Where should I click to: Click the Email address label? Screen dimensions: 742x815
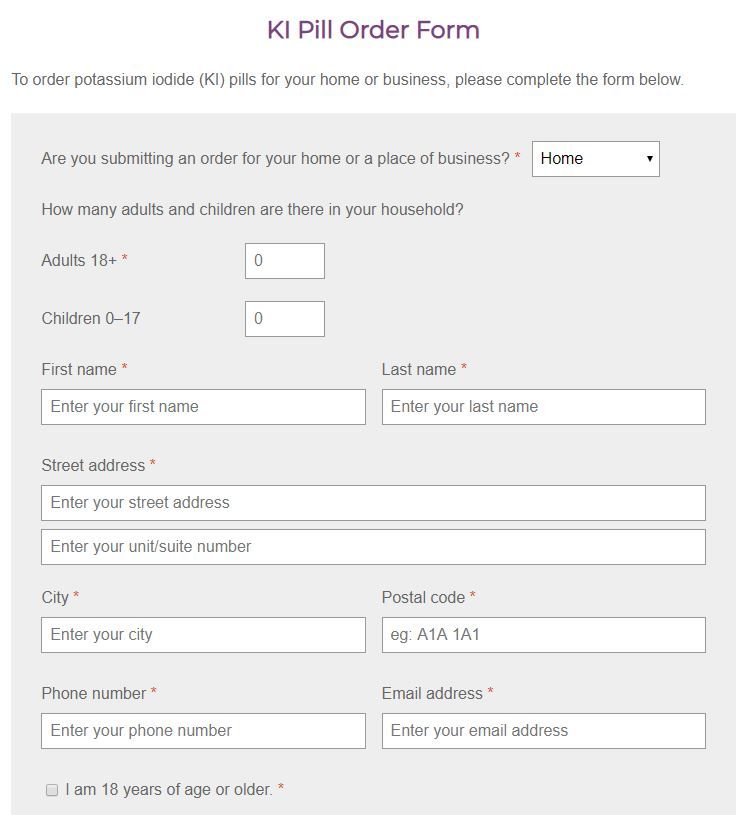(x=432, y=693)
